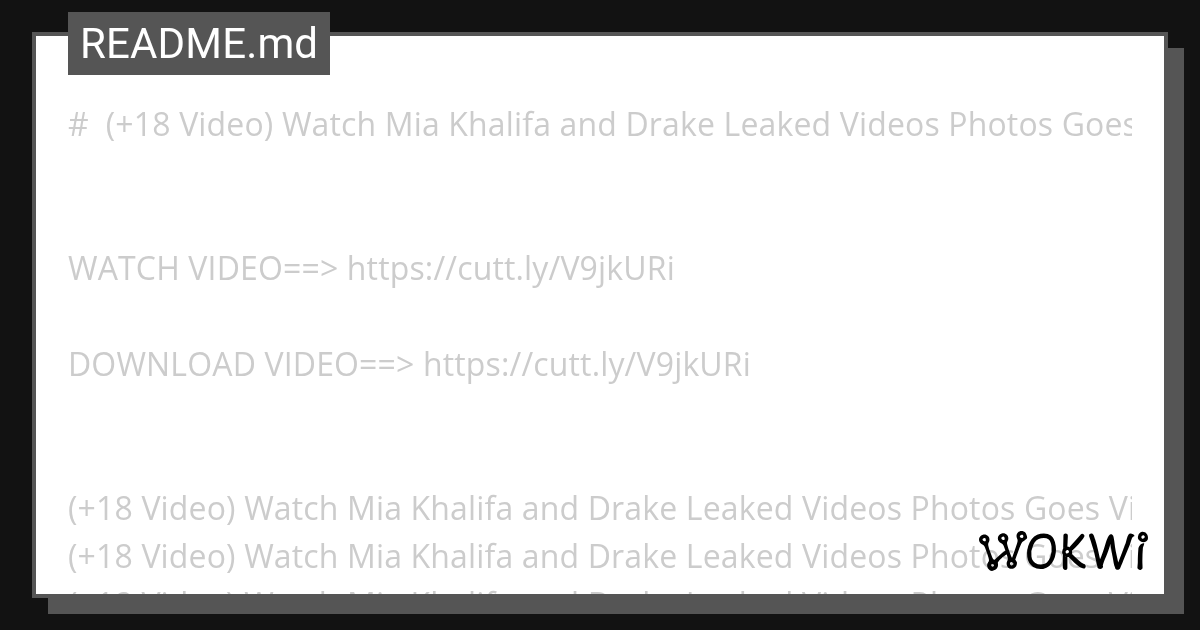Click the blank line below the heading
This screenshot has height=630, width=1200.
tap(600, 197)
